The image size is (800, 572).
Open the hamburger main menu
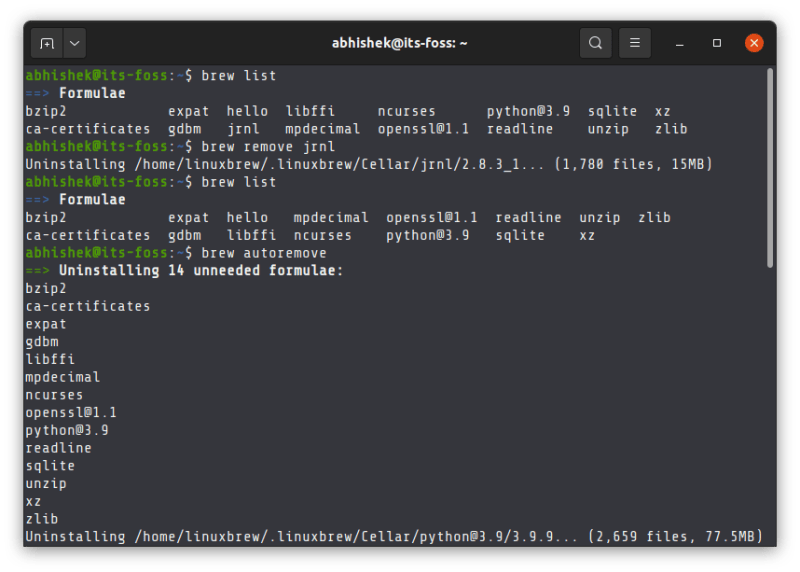[x=633, y=43]
